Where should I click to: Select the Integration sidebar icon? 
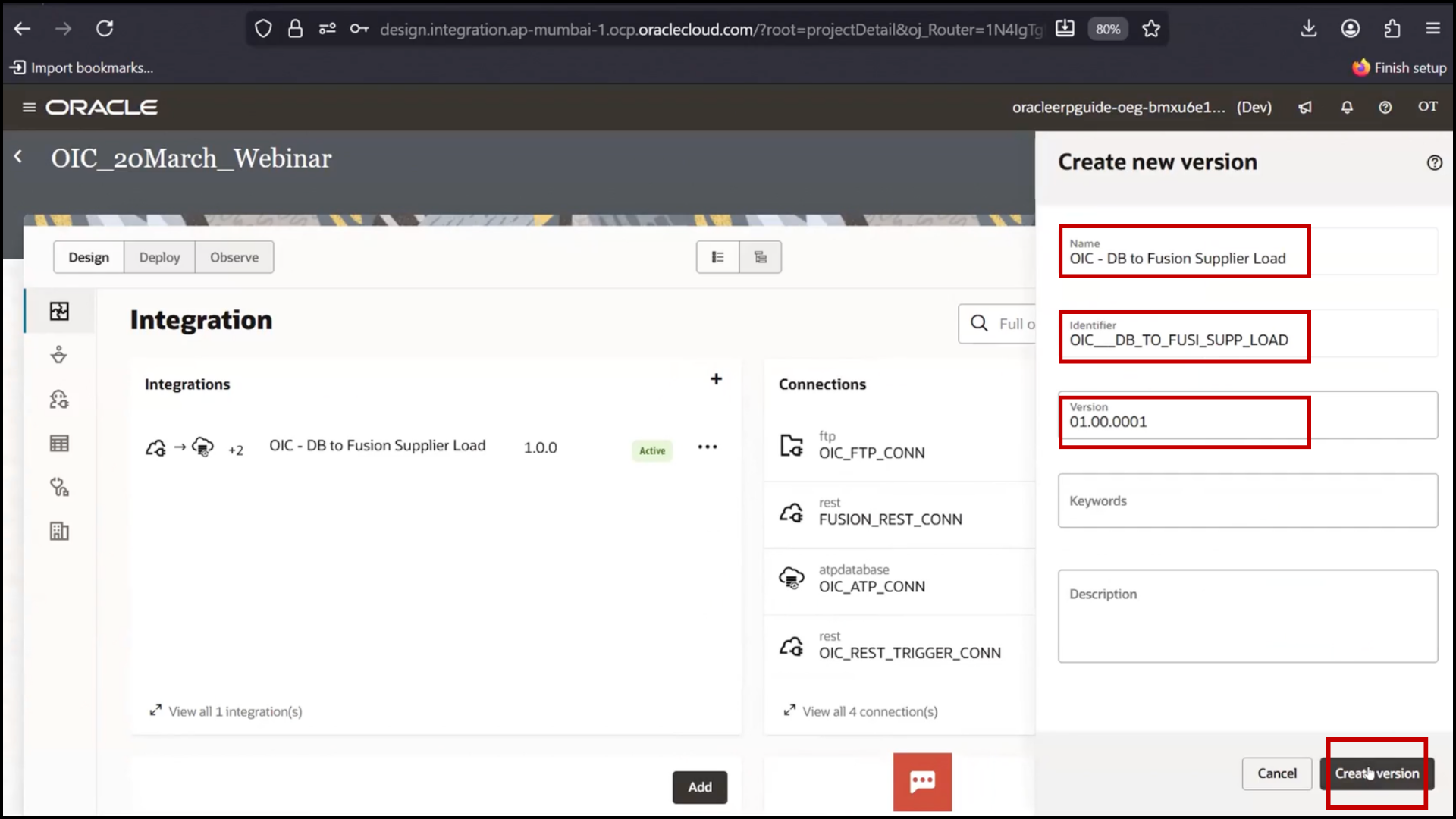tap(59, 311)
